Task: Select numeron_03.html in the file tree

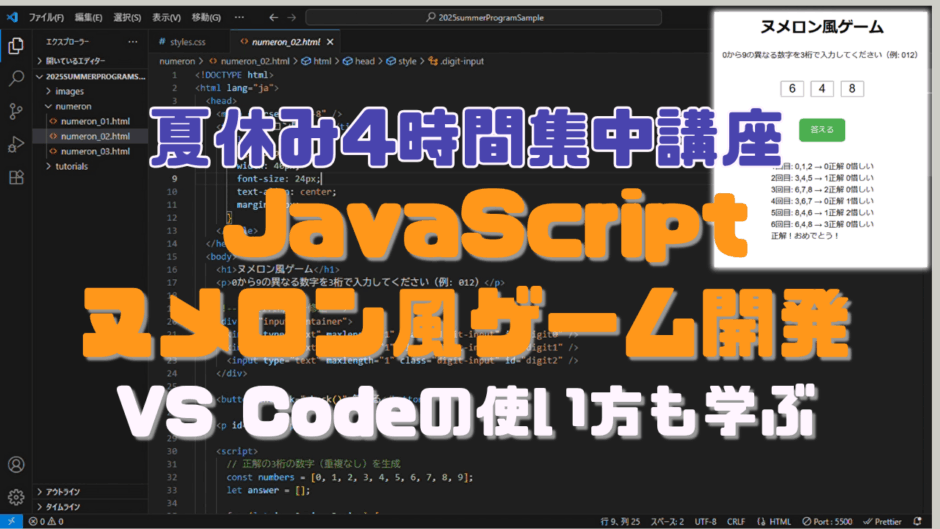Action: coord(95,151)
